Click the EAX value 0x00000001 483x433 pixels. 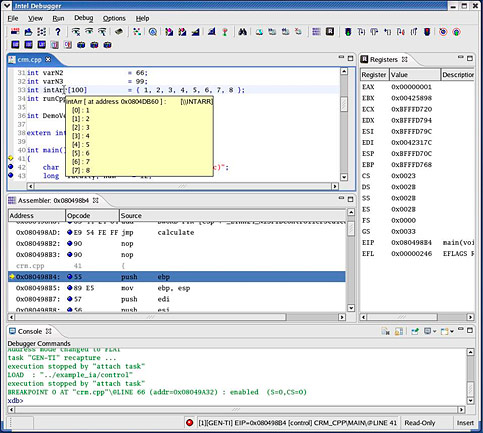(x=411, y=87)
